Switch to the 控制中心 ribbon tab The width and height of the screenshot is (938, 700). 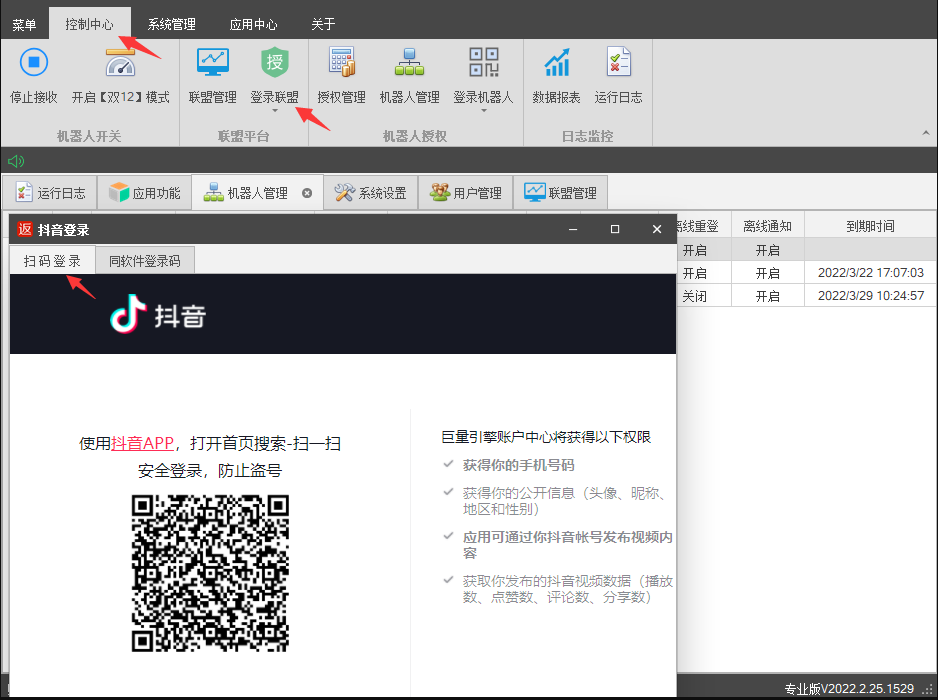(x=89, y=24)
